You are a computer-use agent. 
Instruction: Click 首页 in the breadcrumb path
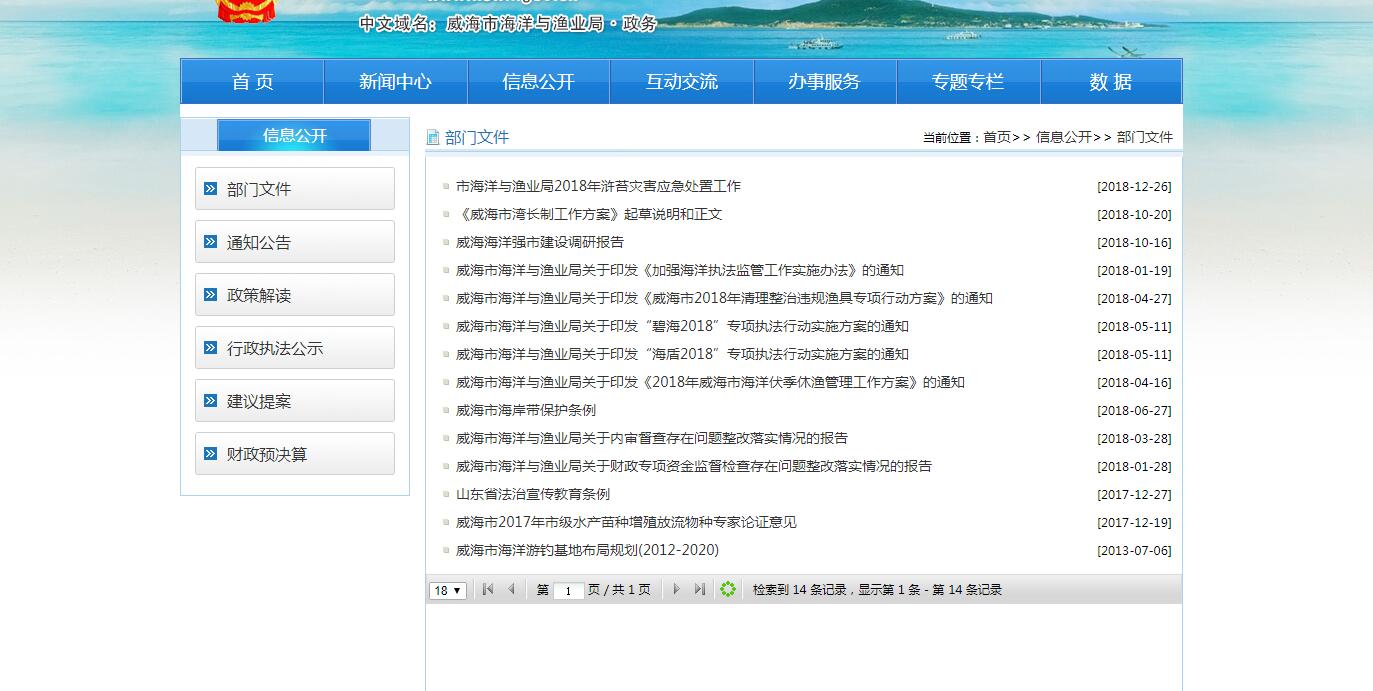pos(996,138)
